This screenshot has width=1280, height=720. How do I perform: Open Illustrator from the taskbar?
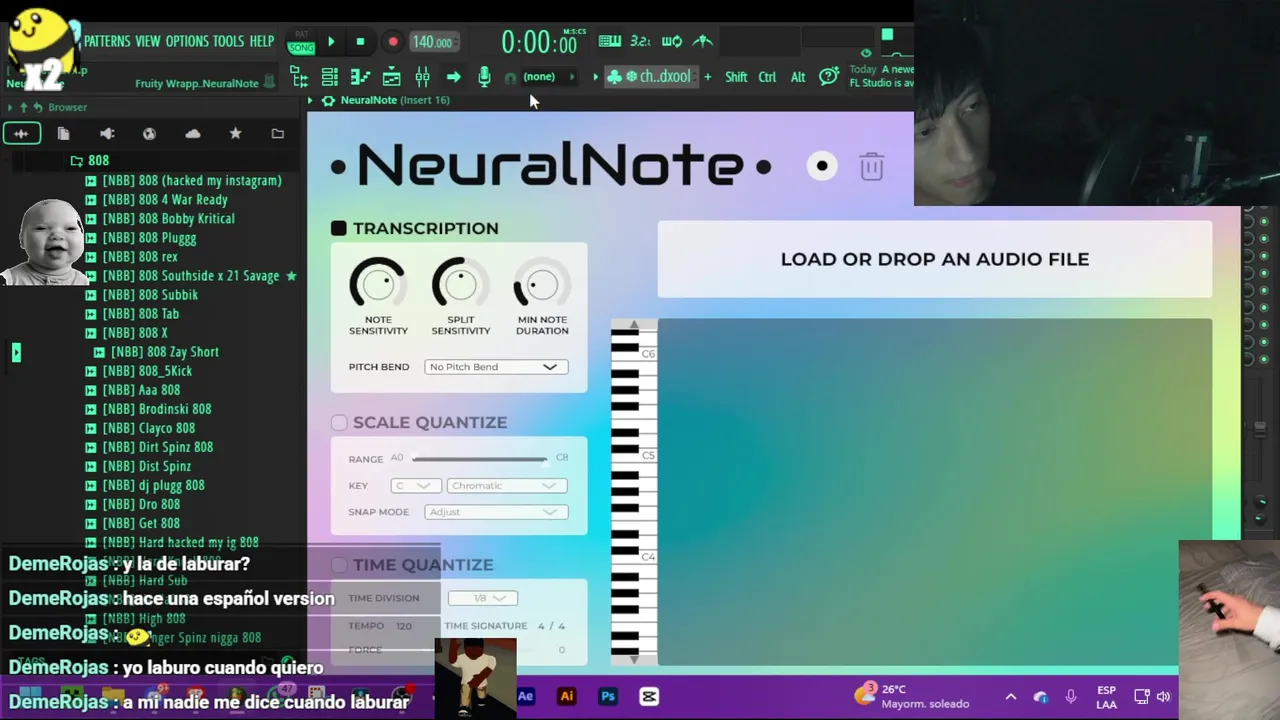567,697
